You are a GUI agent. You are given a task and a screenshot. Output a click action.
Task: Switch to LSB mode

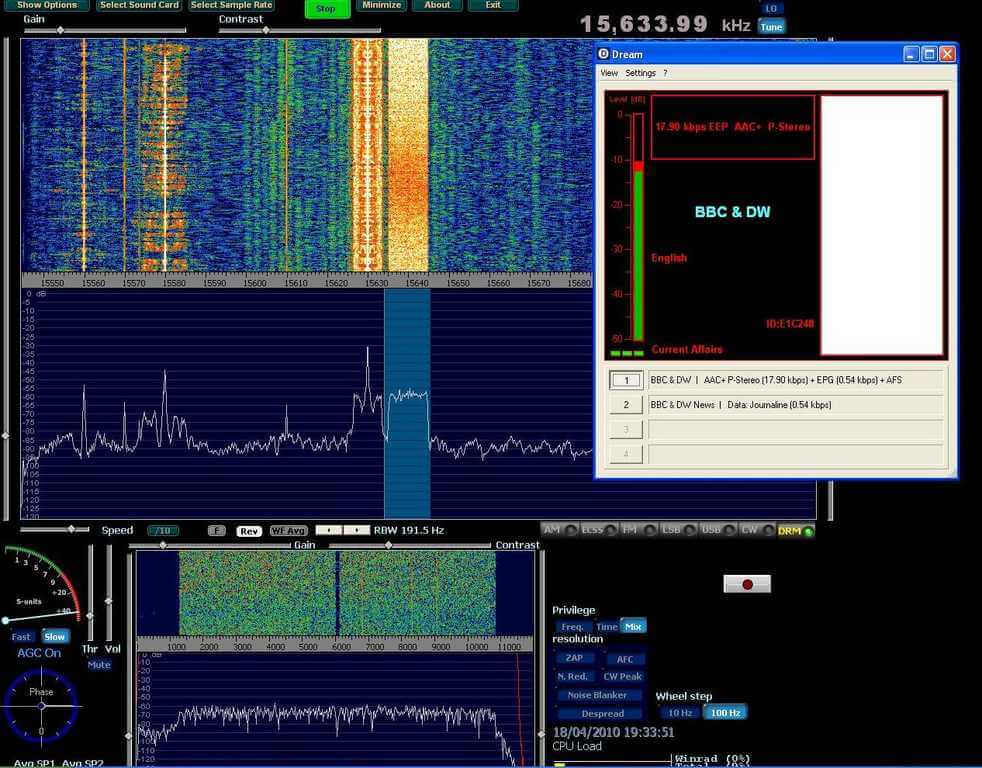[x=679, y=530]
